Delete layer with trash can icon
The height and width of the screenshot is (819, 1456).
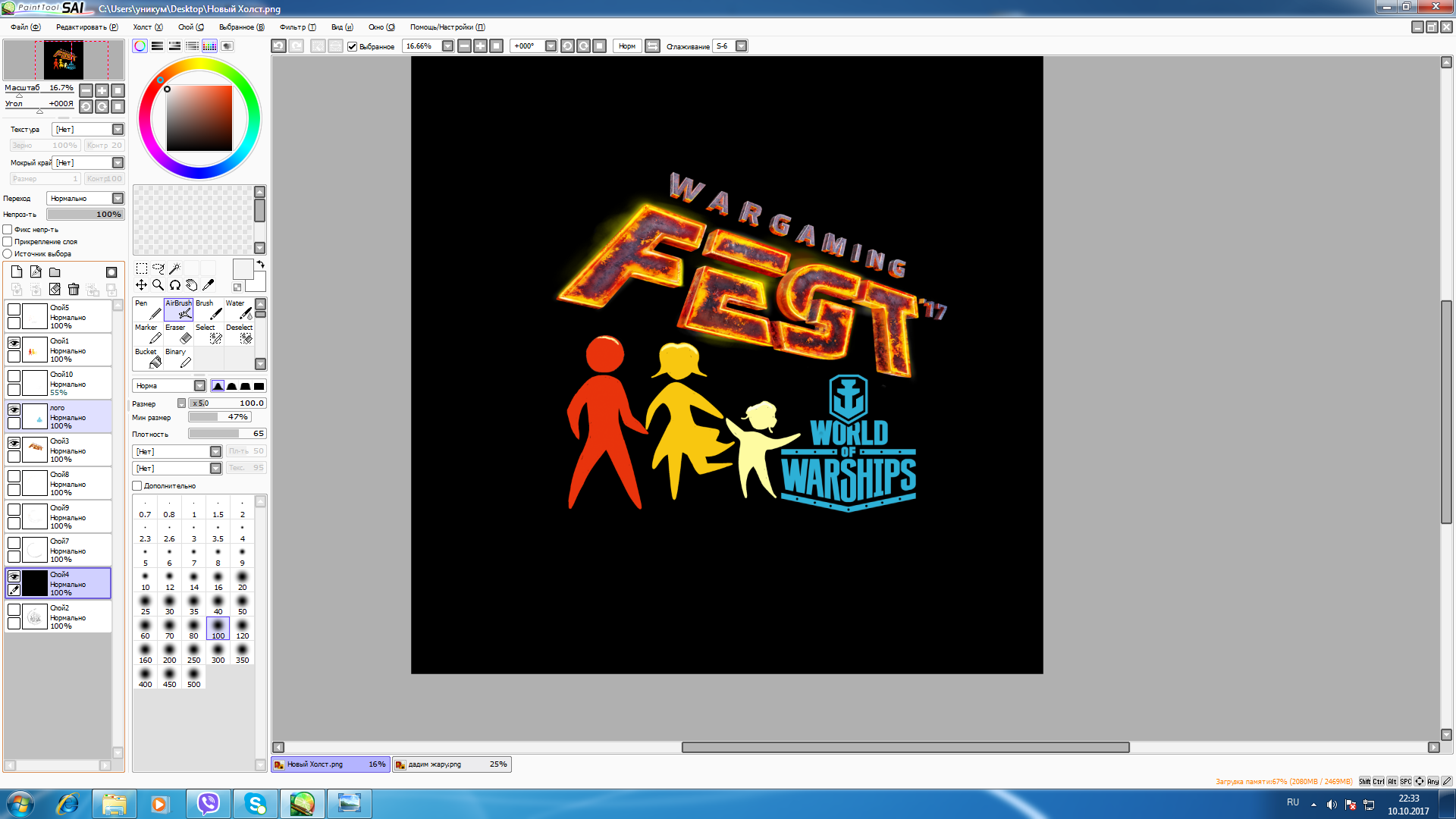coord(74,289)
